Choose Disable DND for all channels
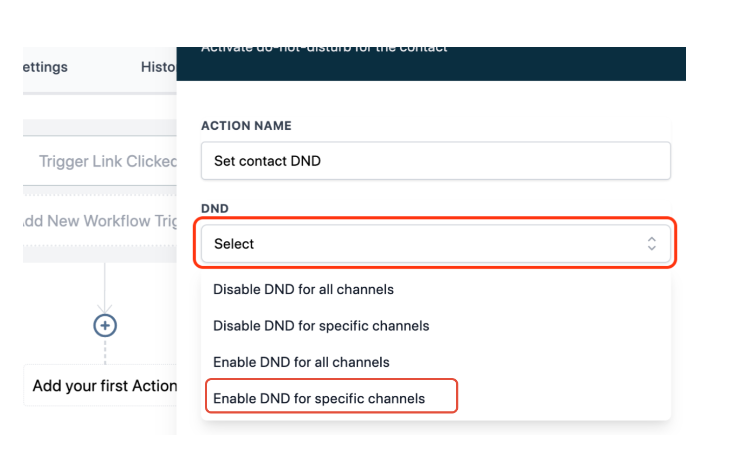 point(303,290)
